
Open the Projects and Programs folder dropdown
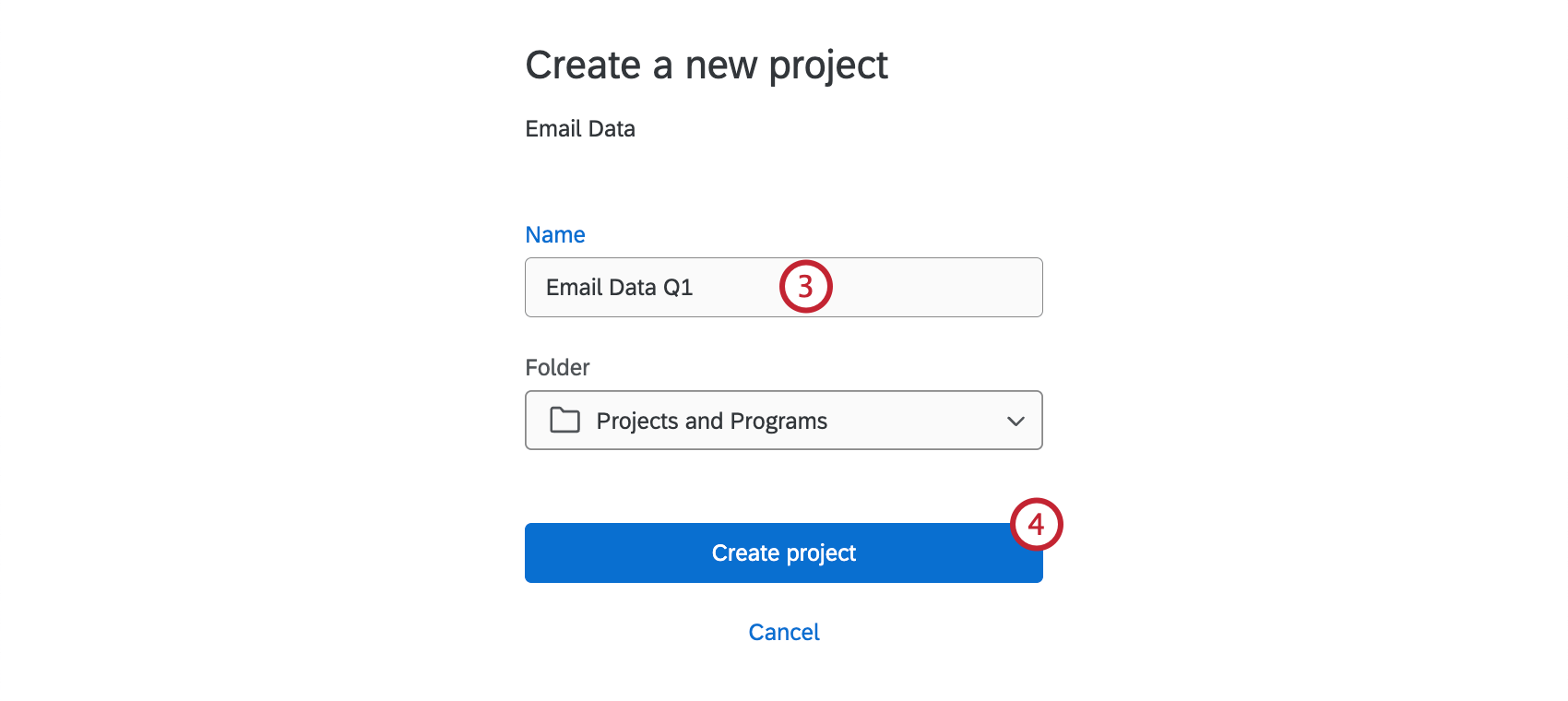point(783,421)
